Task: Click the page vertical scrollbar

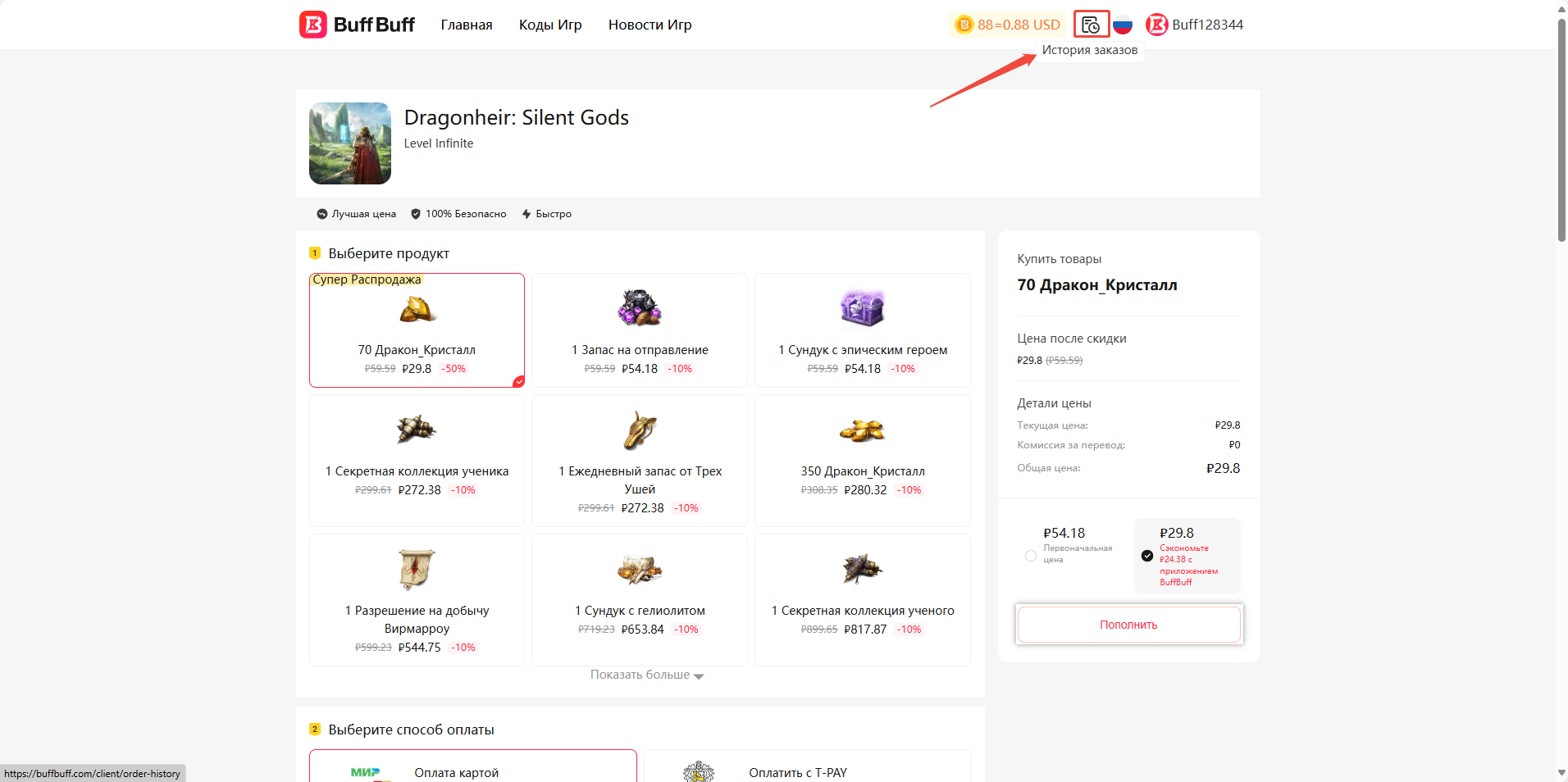Action: [x=1561, y=131]
